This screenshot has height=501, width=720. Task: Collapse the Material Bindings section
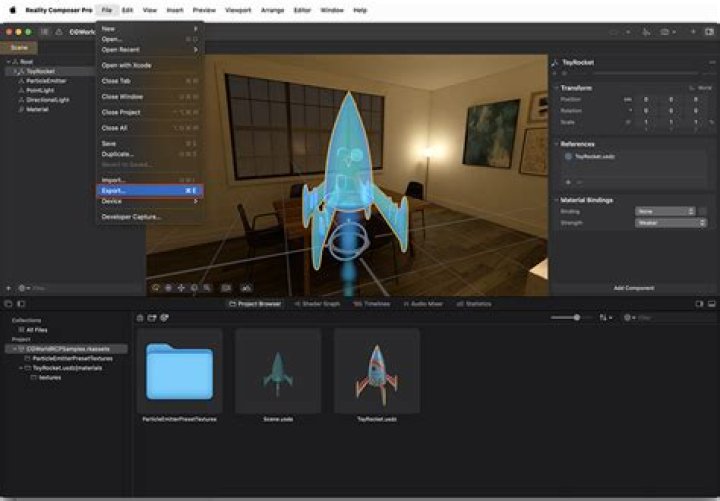(x=557, y=200)
